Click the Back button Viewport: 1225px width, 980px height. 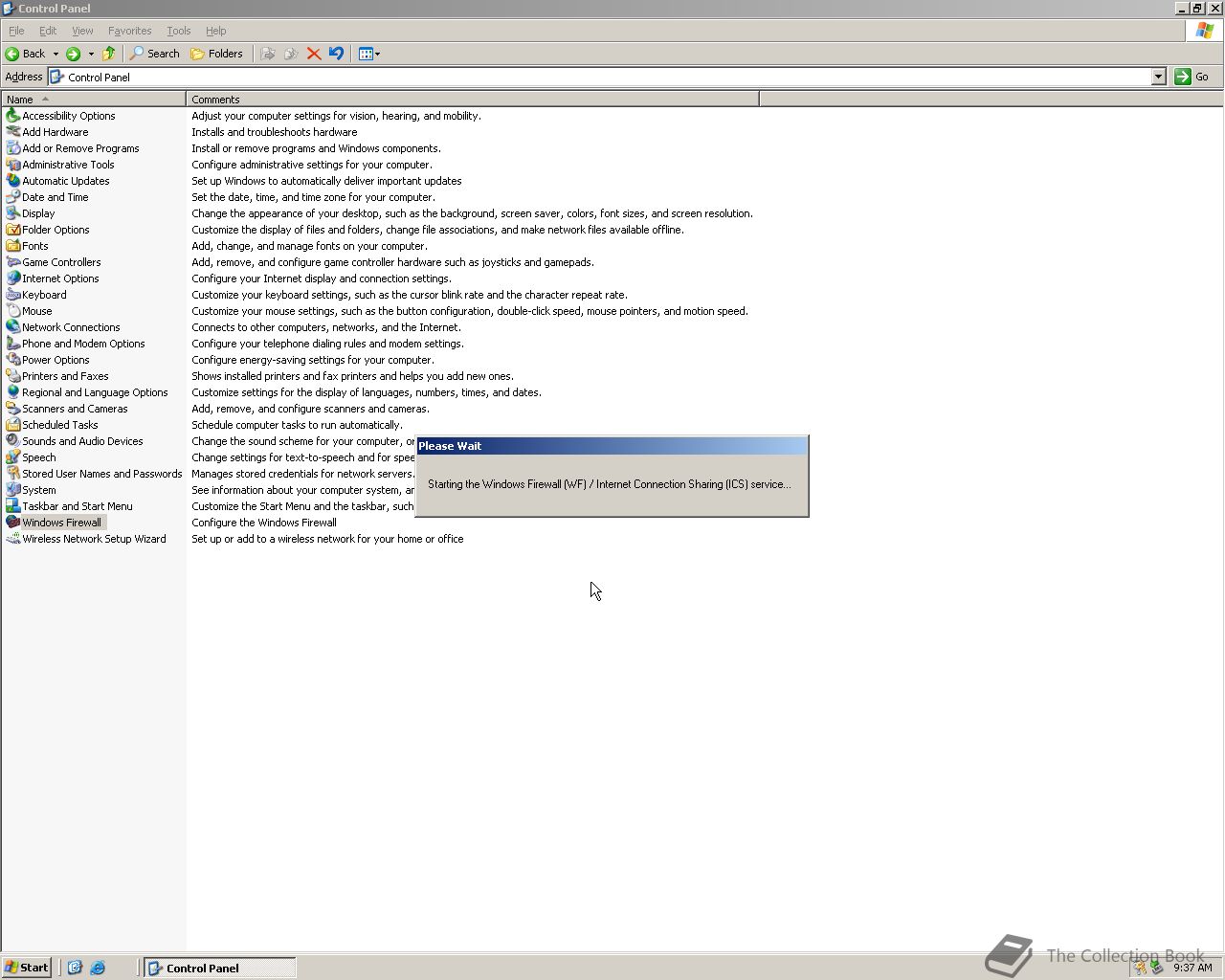point(26,54)
